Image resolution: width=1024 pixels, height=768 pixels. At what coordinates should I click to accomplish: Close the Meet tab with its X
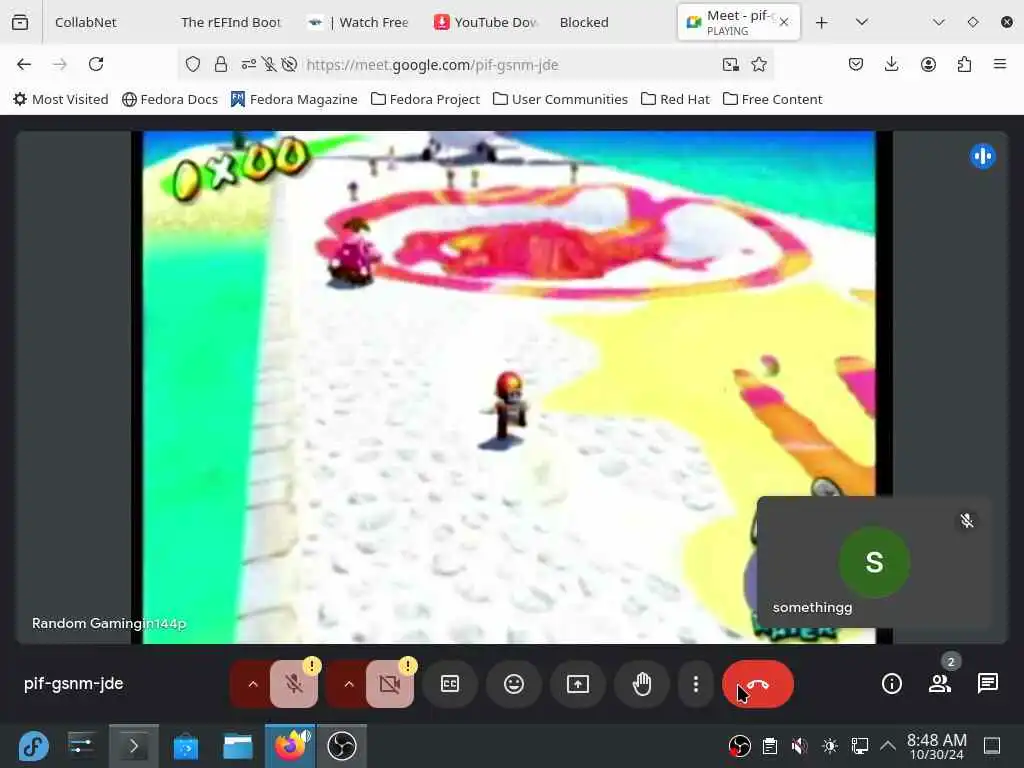[784, 22]
